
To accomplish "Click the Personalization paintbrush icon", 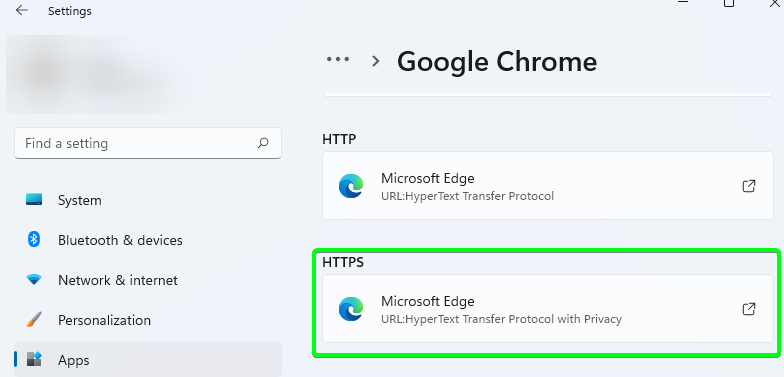I will 34,320.
